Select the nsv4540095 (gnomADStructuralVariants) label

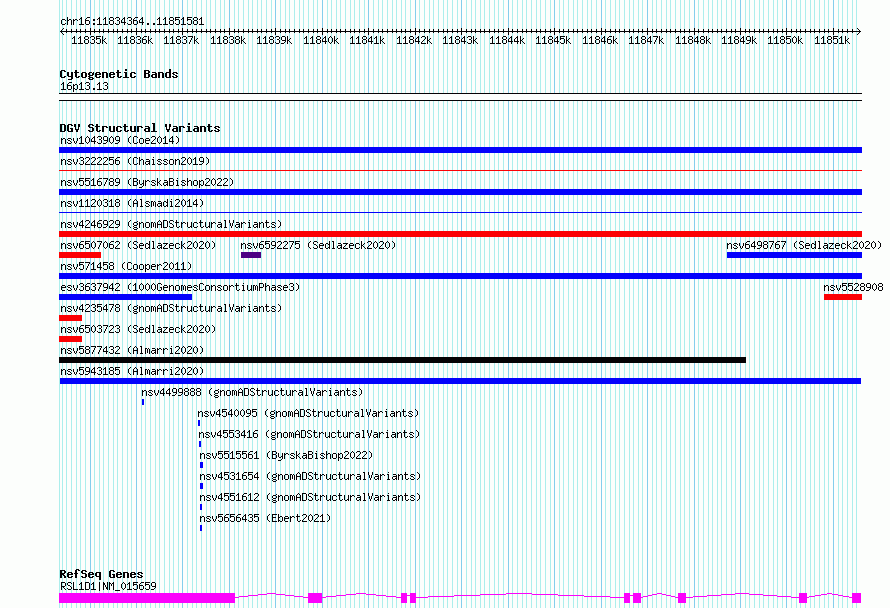(x=308, y=413)
